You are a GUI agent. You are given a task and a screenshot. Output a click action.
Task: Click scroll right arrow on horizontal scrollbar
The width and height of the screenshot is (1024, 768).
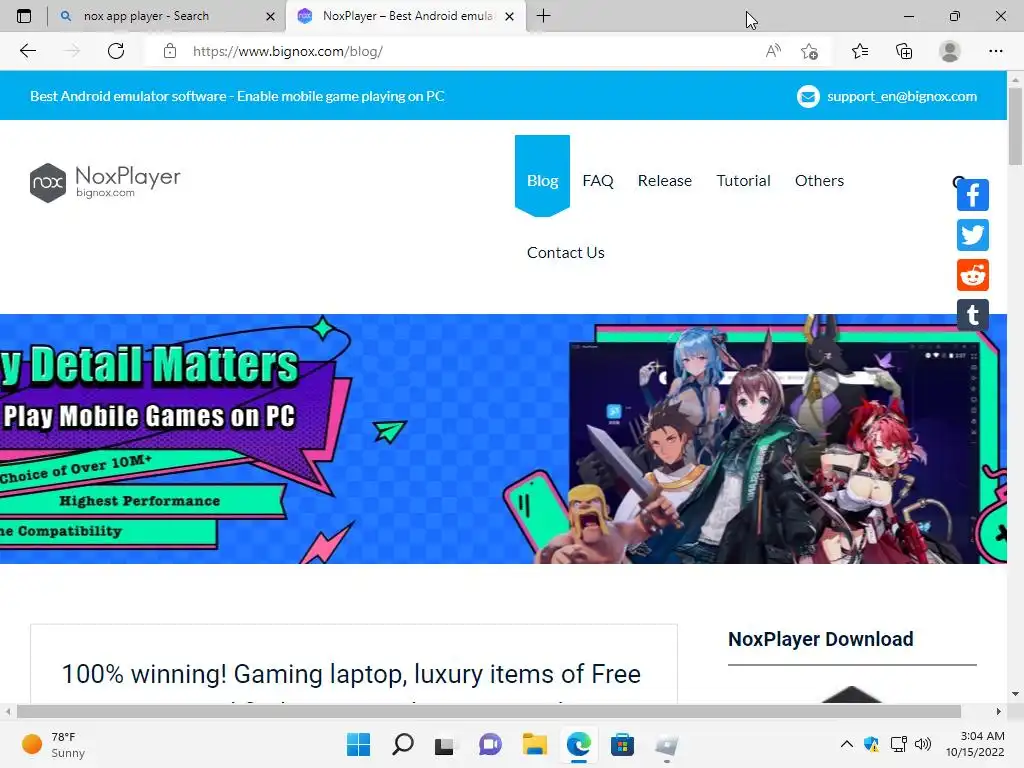(x=999, y=711)
